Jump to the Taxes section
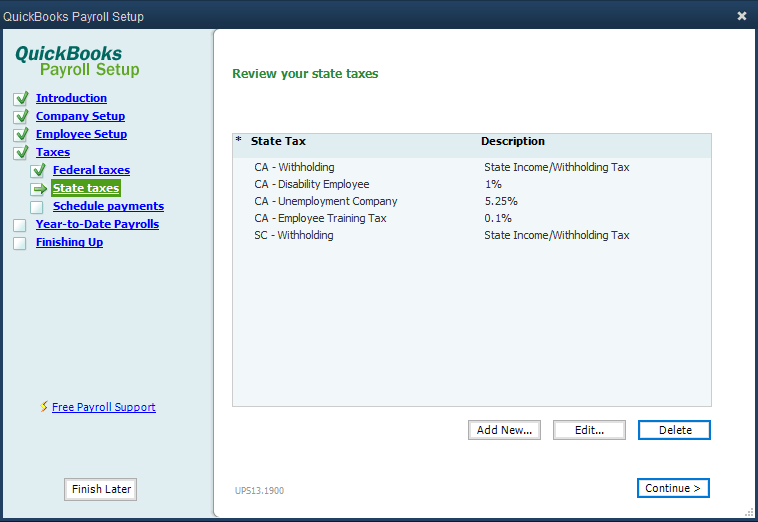The height and width of the screenshot is (522, 758). point(53,152)
